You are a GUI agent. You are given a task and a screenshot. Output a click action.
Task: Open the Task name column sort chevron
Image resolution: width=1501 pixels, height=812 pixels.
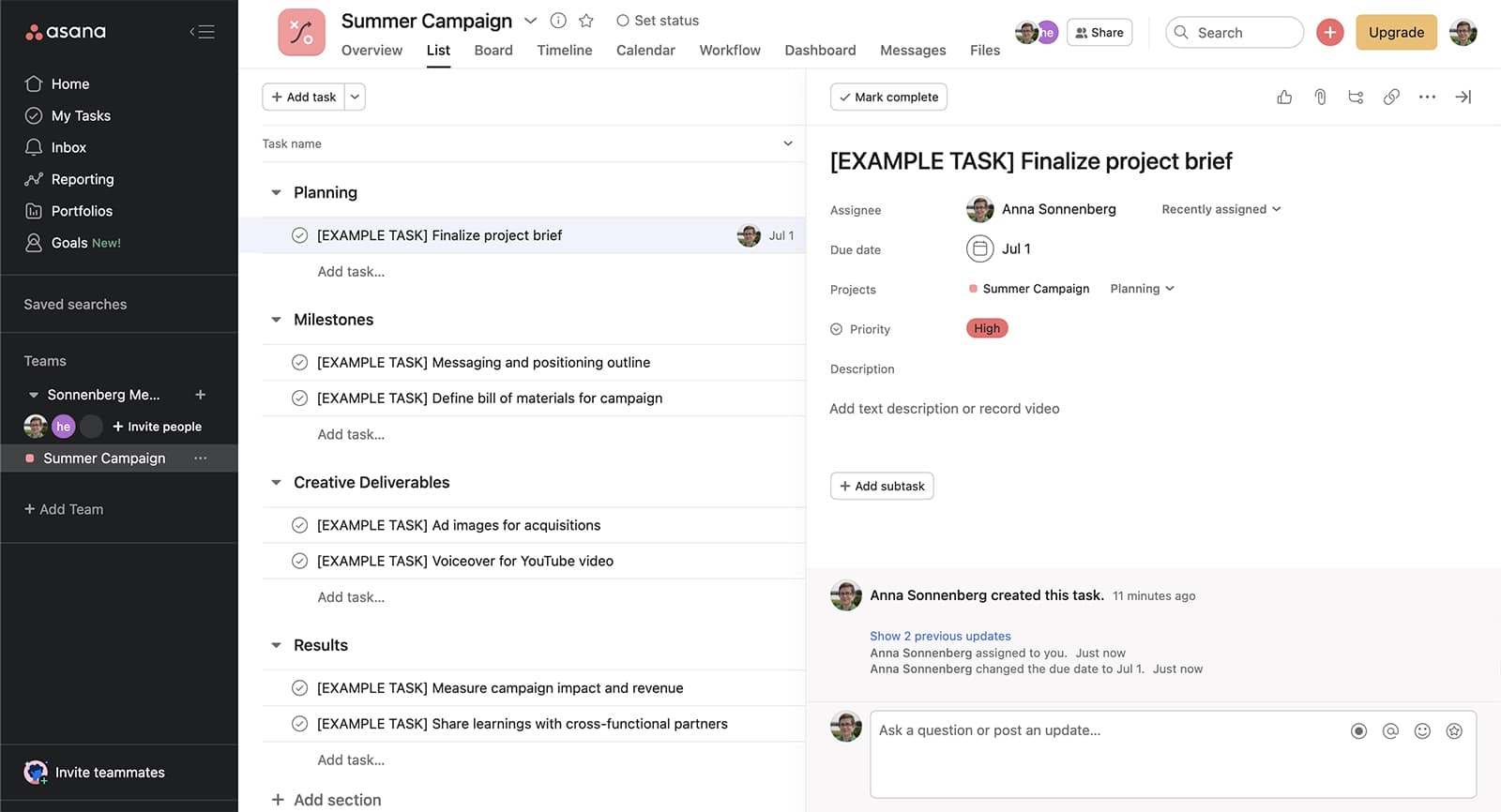click(x=788, y=143)
